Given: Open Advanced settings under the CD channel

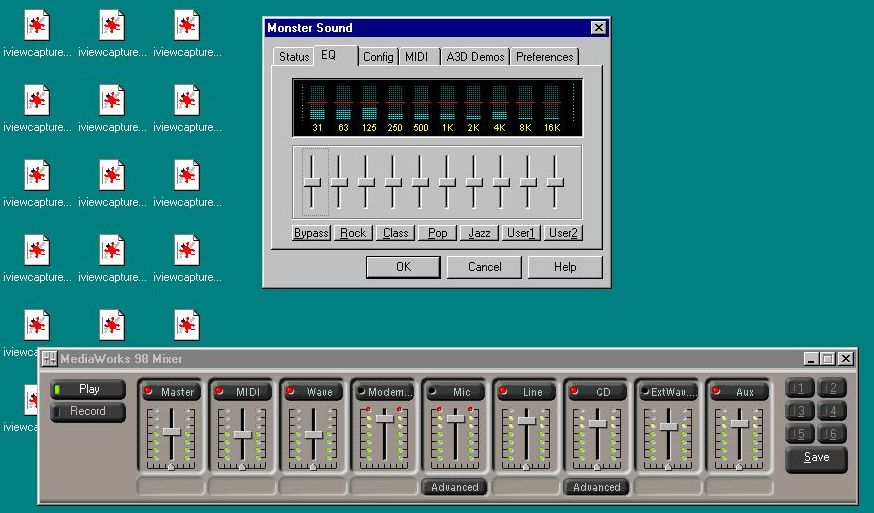Looking at the screenshot, I should click(x=596, y=487).
